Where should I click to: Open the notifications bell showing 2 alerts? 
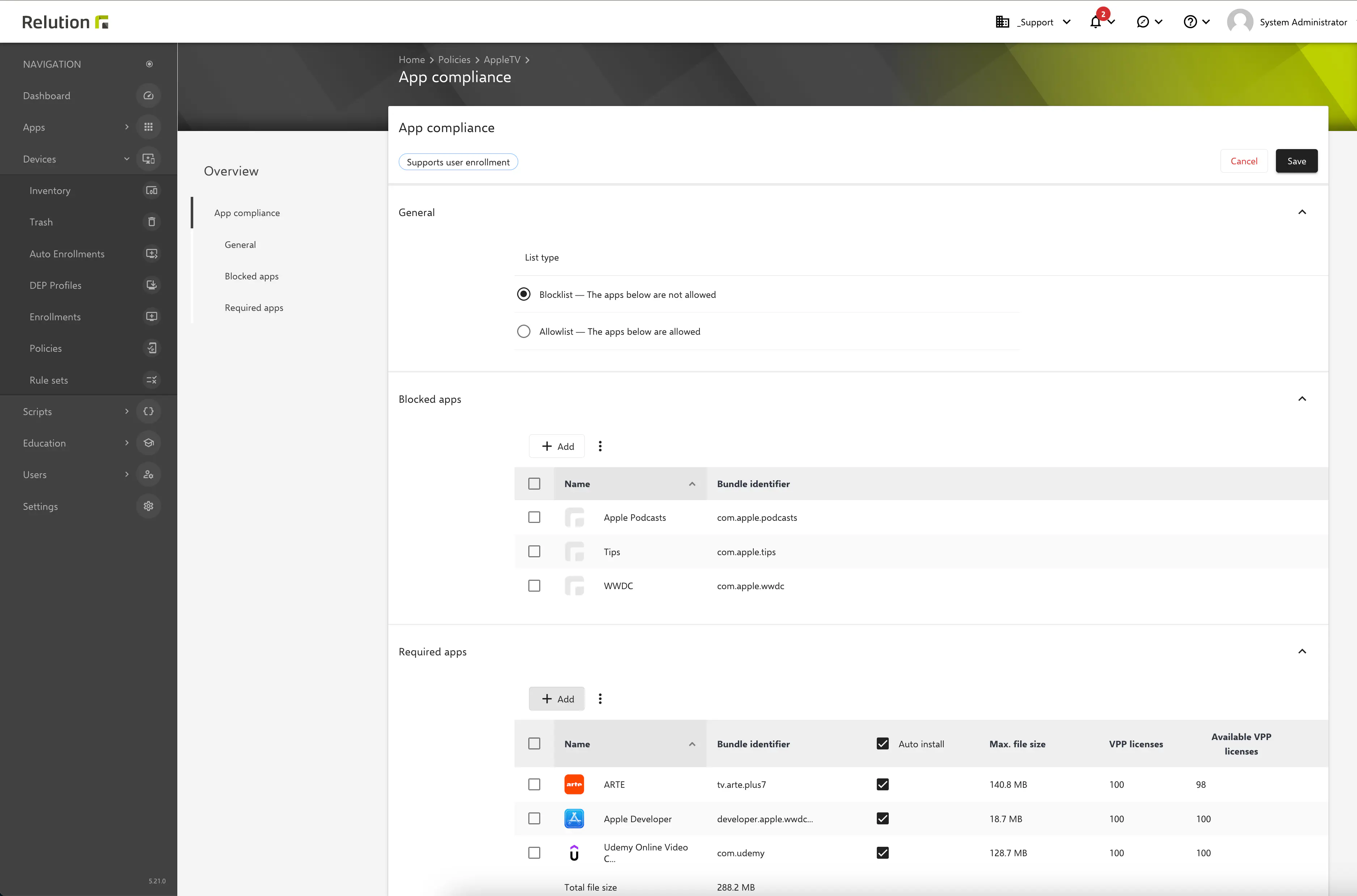(x=1095, y=21)
